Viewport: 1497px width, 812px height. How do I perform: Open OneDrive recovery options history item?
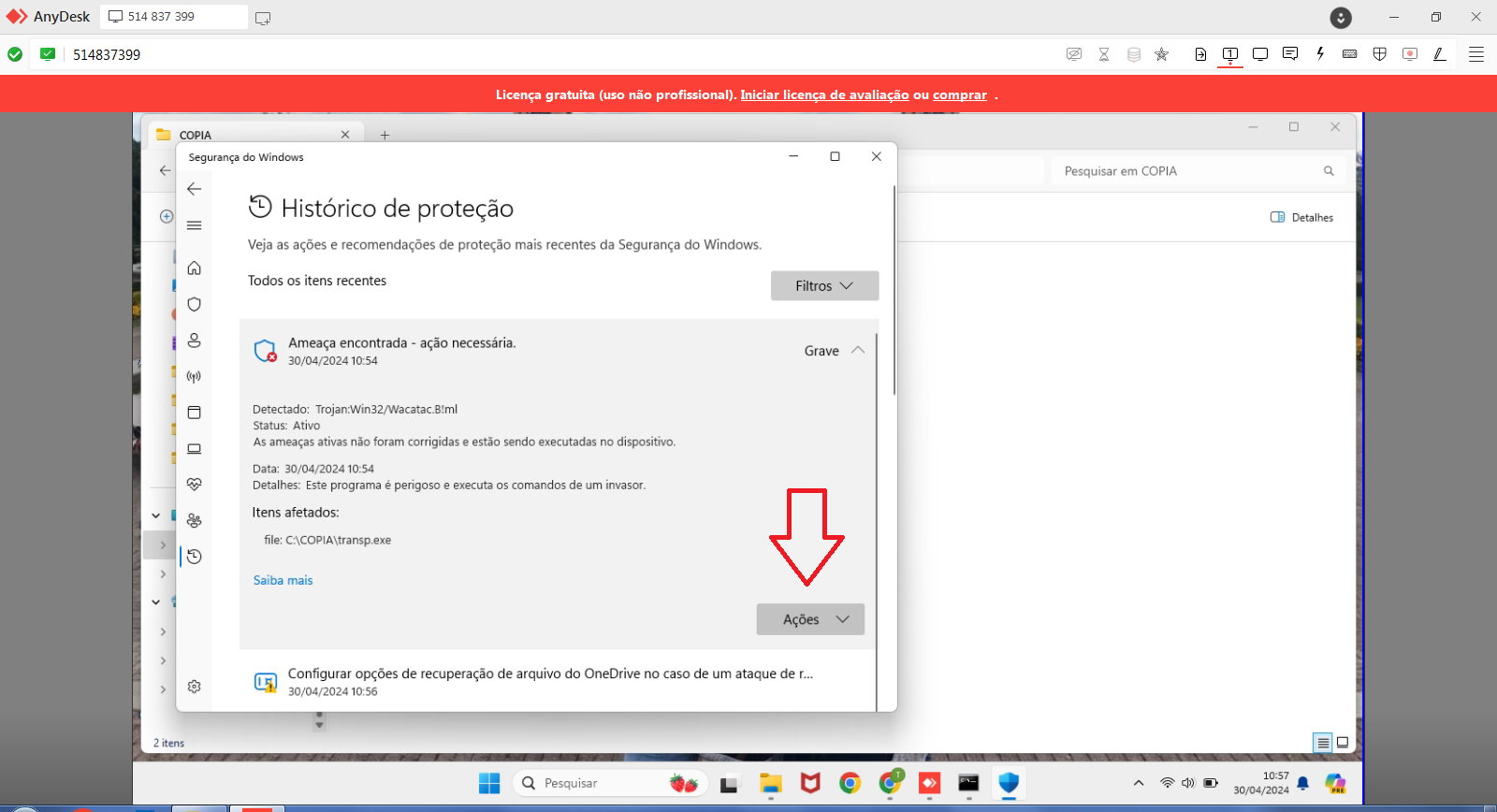click(x=558, y=682)
